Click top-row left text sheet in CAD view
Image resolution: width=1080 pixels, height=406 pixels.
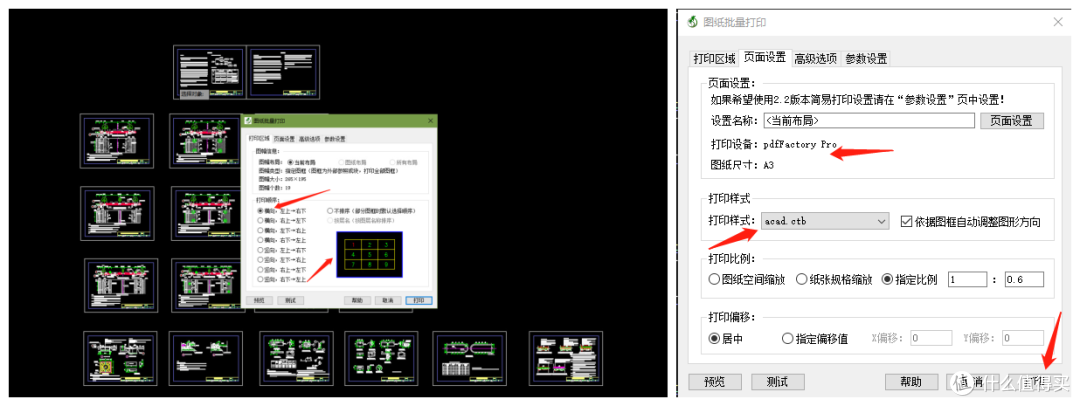209,72
